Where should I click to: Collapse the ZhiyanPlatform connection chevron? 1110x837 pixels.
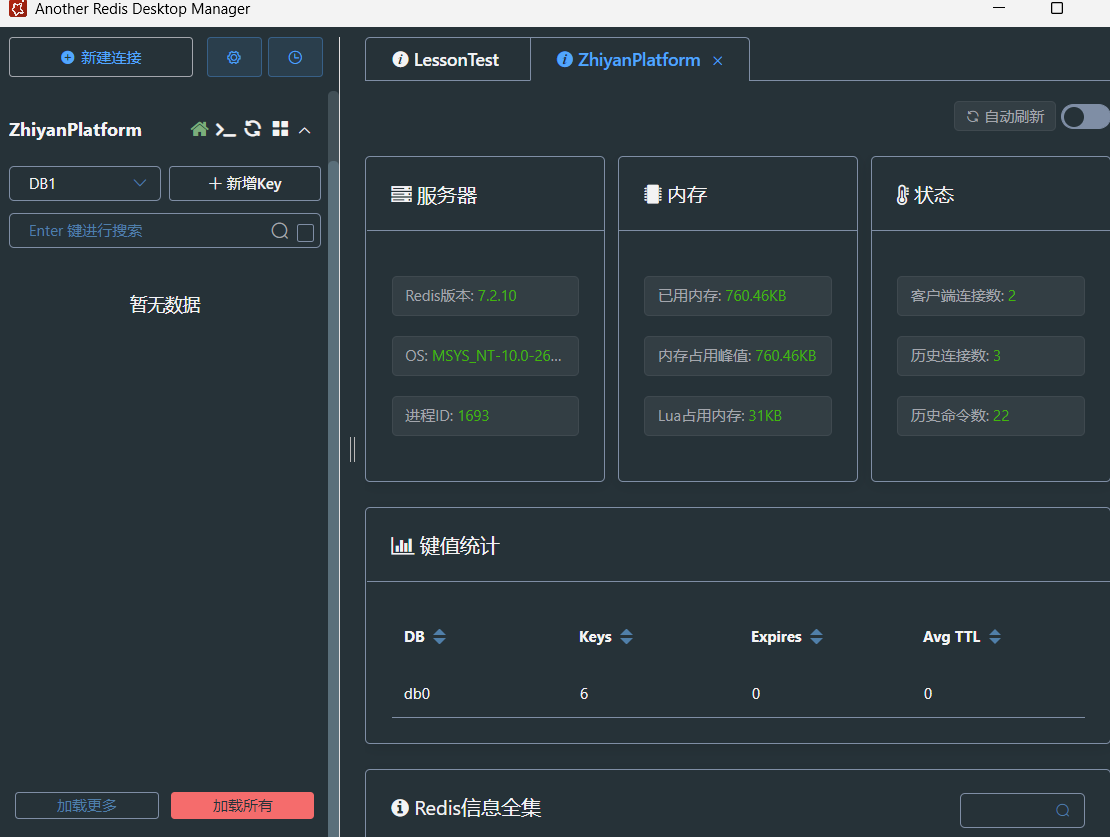(x=305, y=130)
